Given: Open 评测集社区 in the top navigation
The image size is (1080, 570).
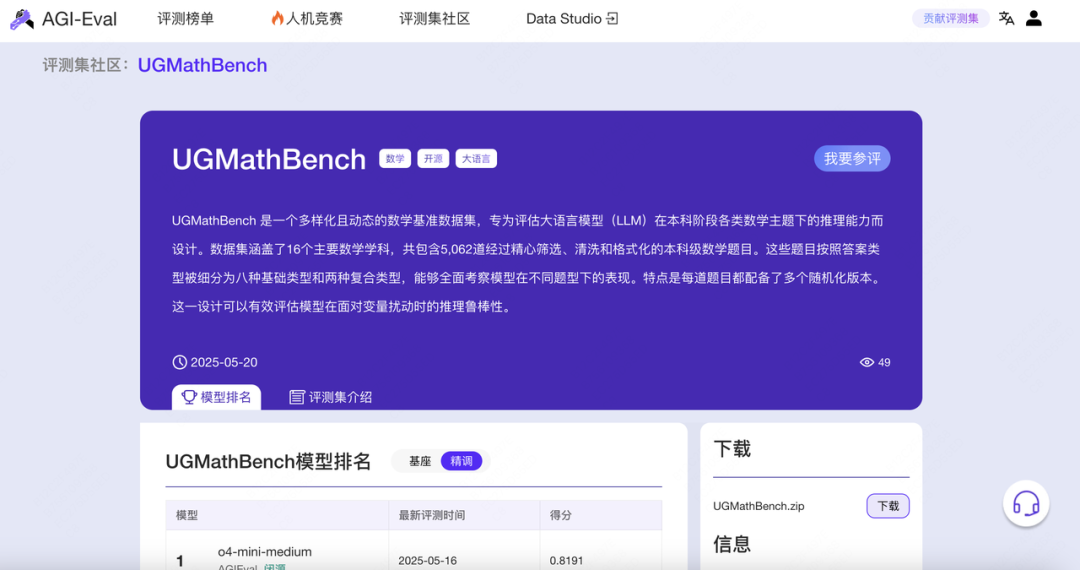Looking at the screenshot, I should point(435,19).
